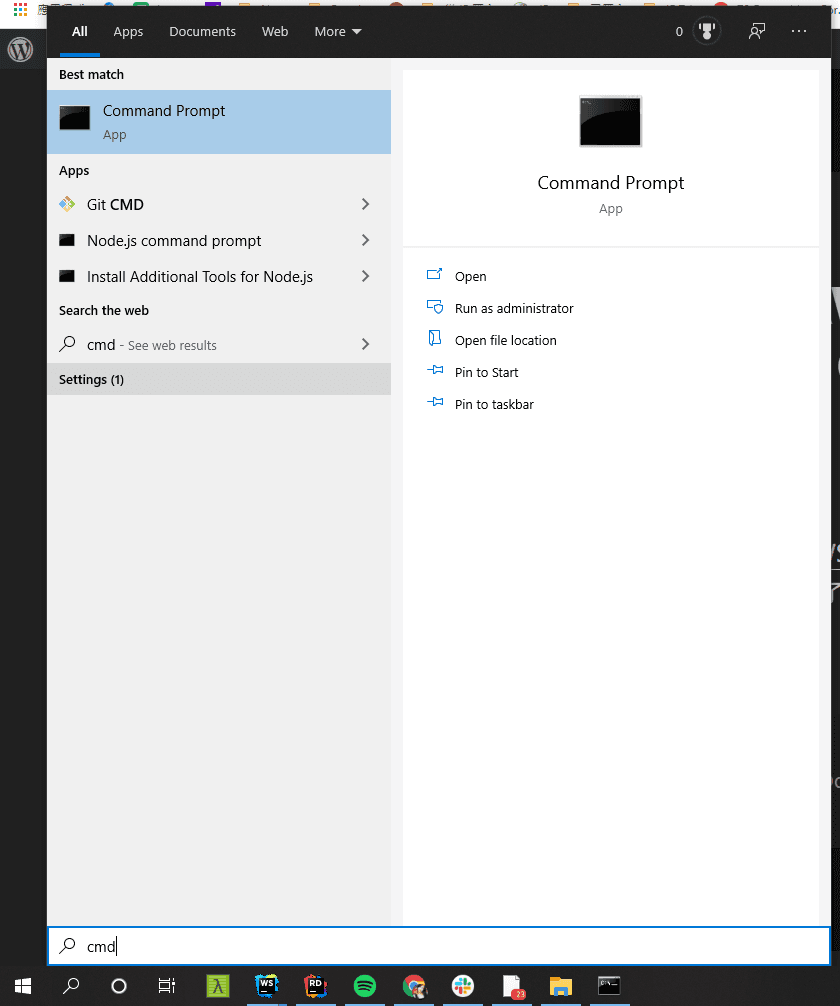Viewport: 840px width, 1006px height.
Task: Expand the Git CMD result arrow
Action: (365, 205)
